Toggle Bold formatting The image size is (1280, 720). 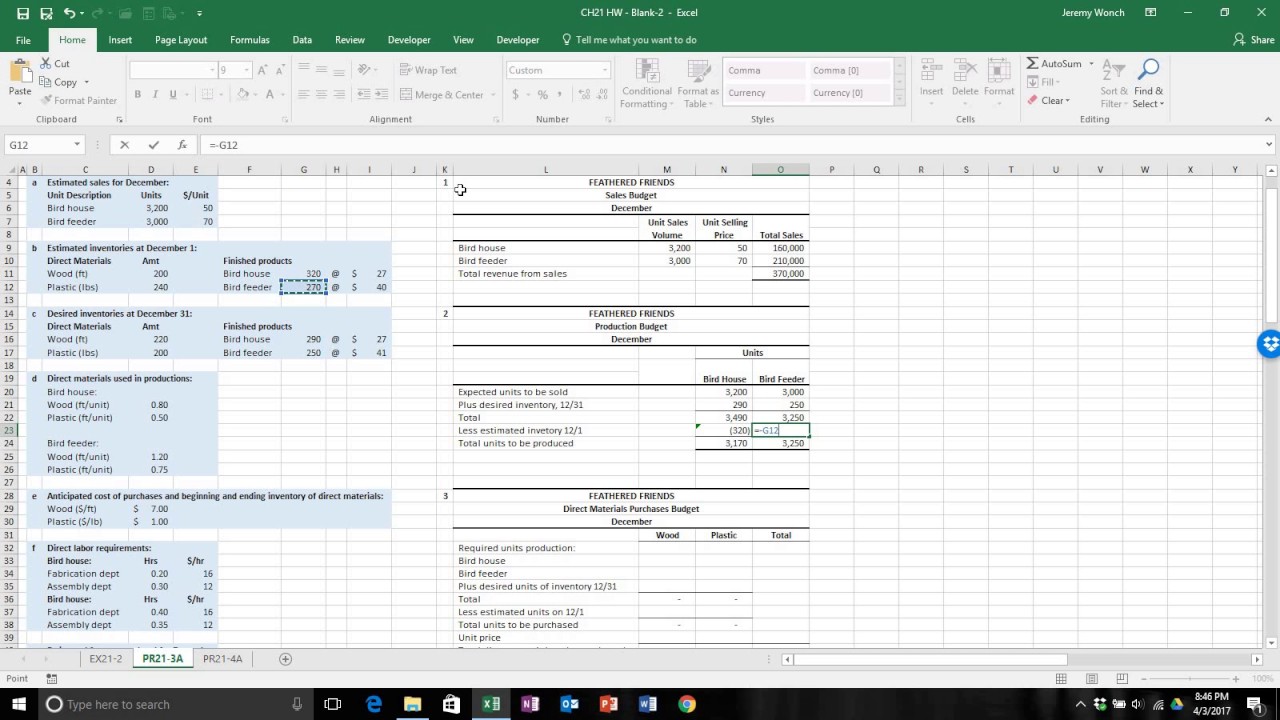138,95
